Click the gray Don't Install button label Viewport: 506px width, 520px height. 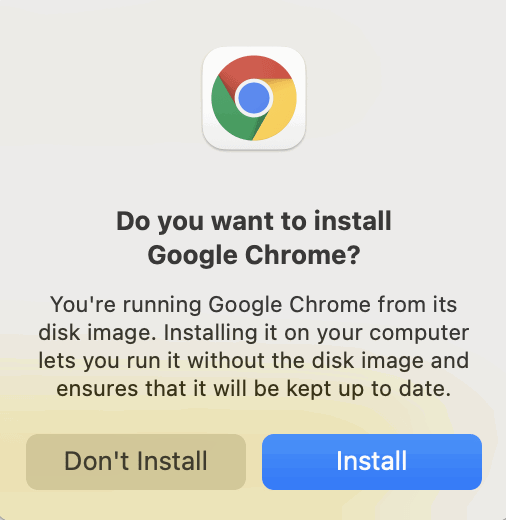[136, 461]
